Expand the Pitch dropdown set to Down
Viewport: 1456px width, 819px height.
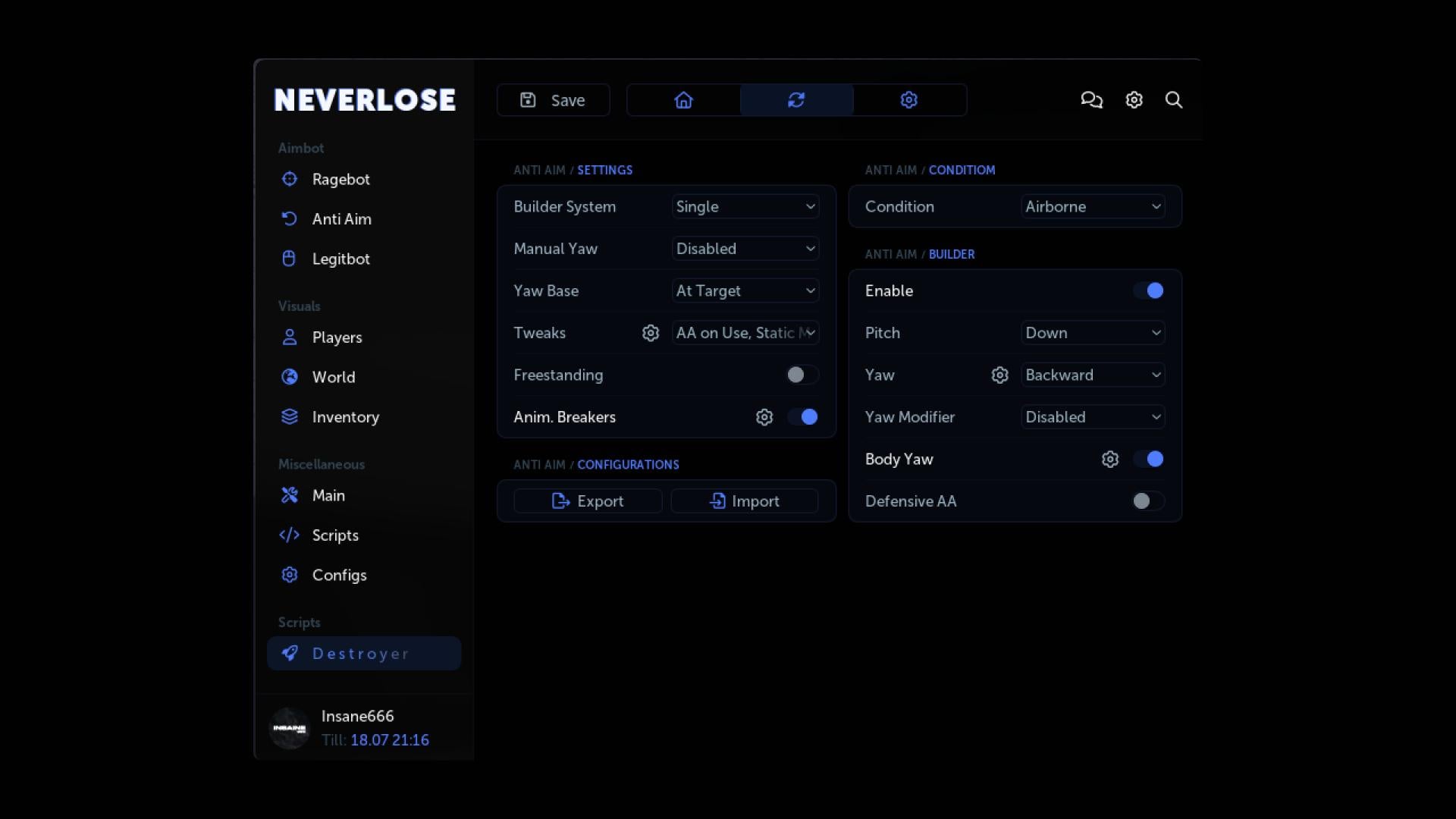pyautogui.click(x=1092, y=333)
